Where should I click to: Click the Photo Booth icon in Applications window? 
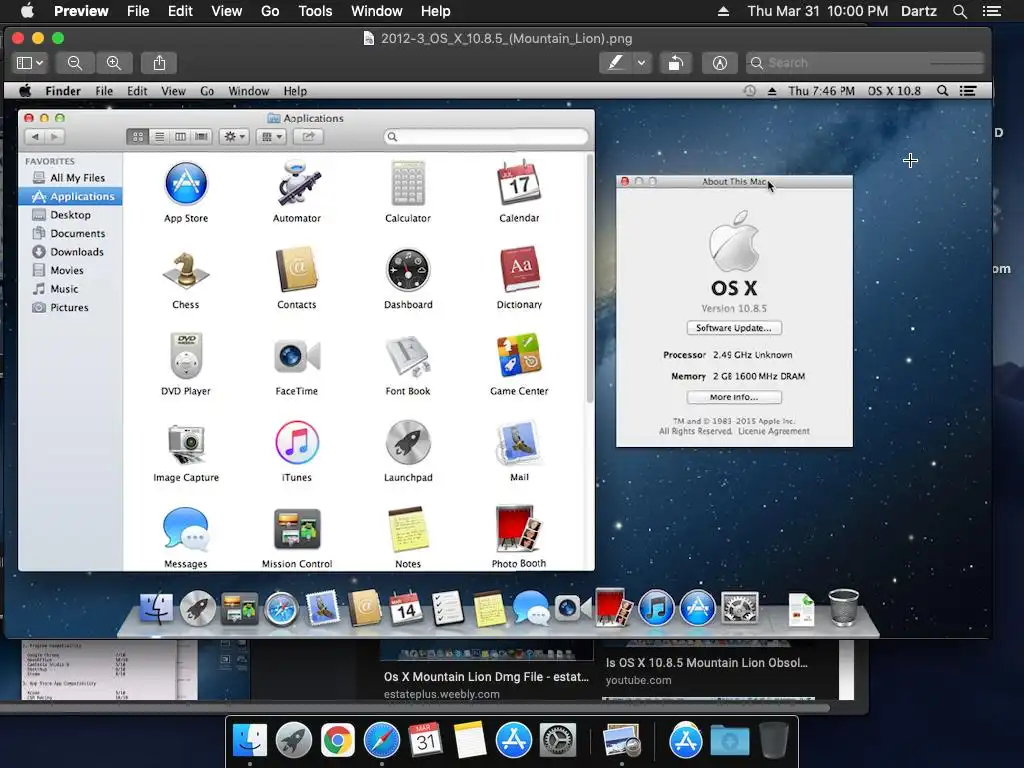tap(519, 529)
